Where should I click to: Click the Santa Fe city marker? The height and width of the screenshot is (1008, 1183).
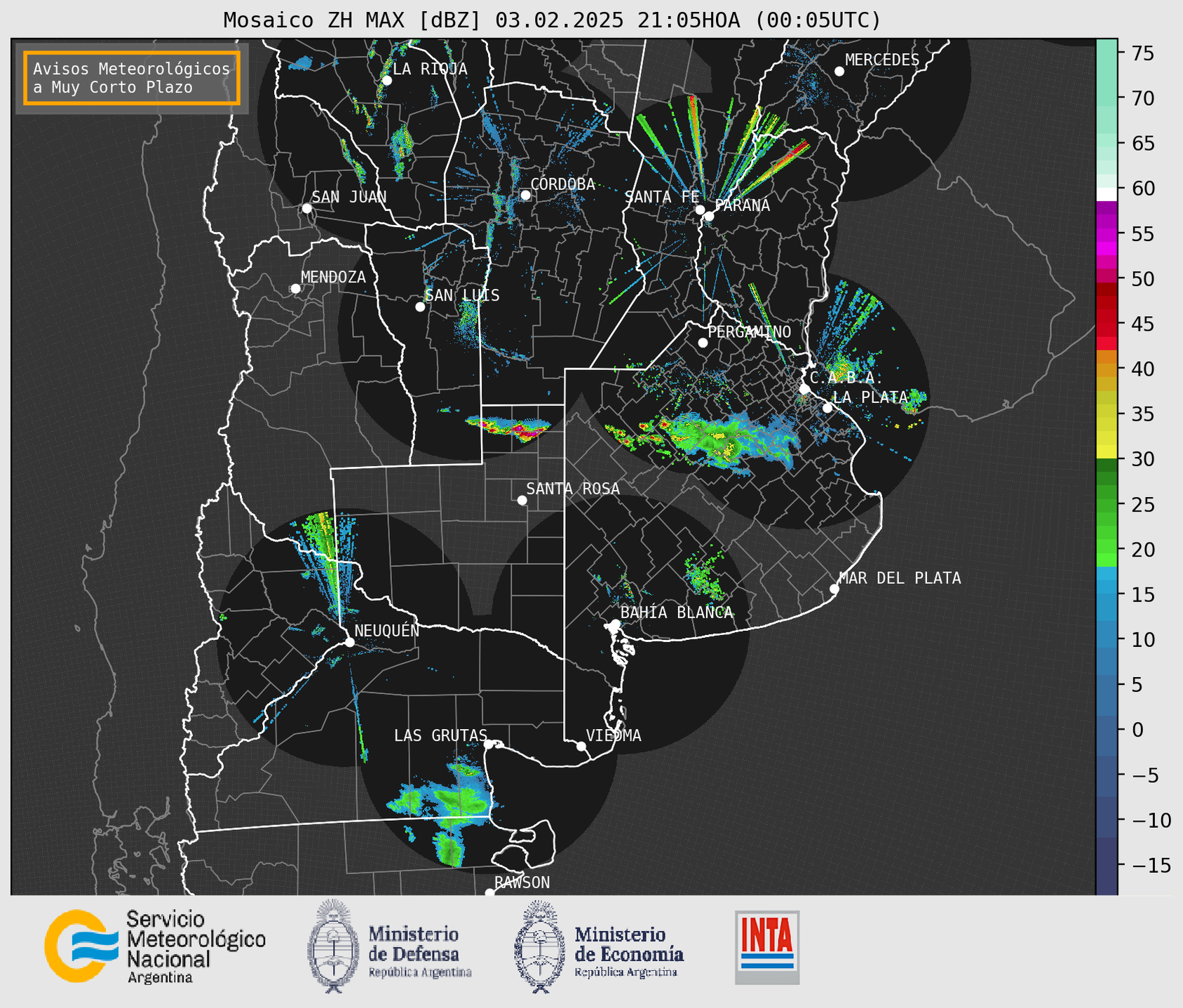(700, 210)
